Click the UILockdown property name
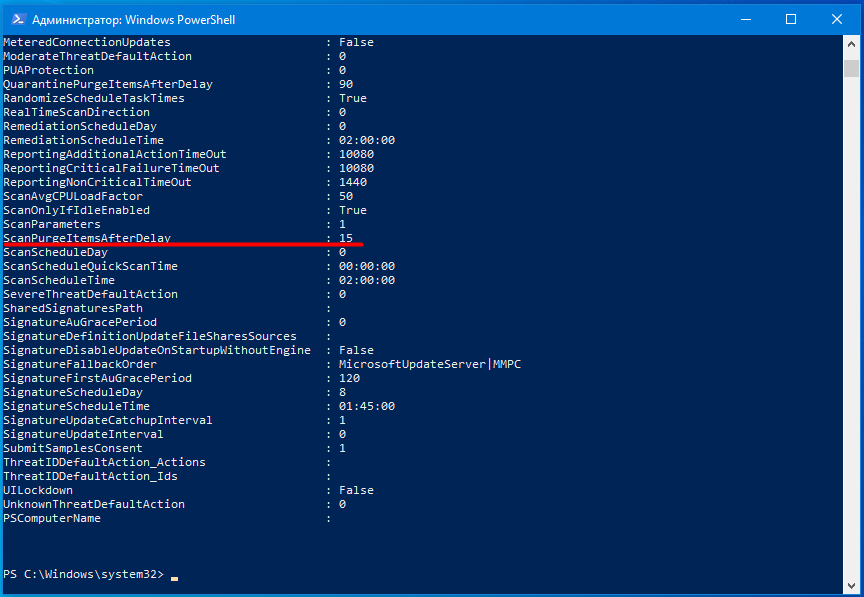This screenshot has width=864, height=597. 38,490
